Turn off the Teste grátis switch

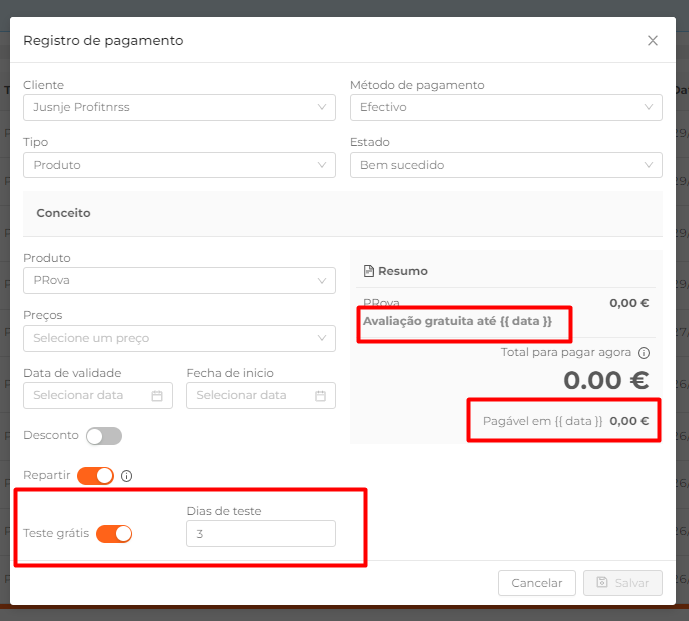[x=114, y=534]
